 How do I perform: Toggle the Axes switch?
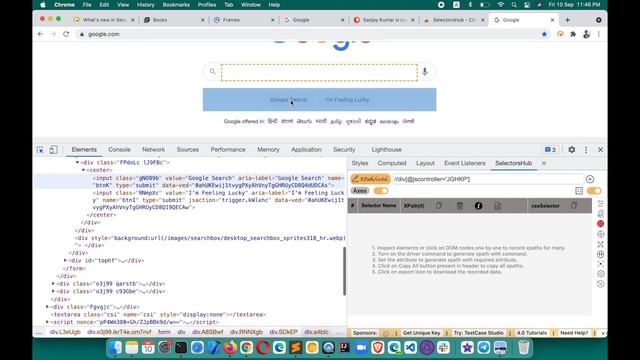click(x=381, y=191)
